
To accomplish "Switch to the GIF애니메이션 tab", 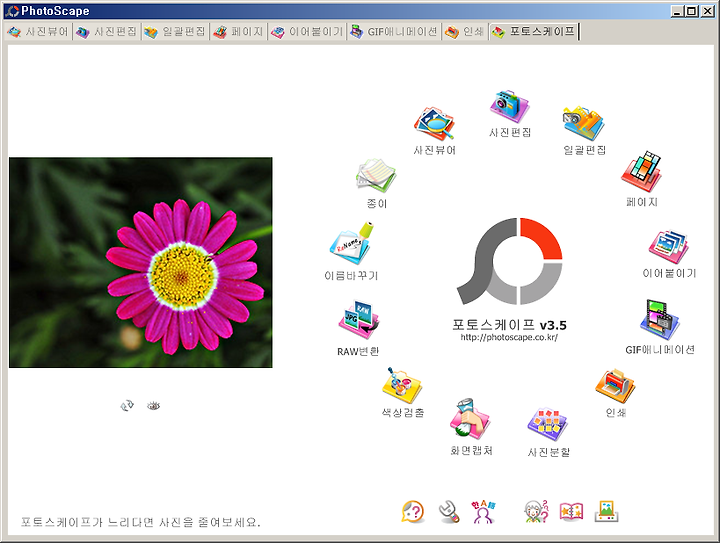I will click(394, 32).
